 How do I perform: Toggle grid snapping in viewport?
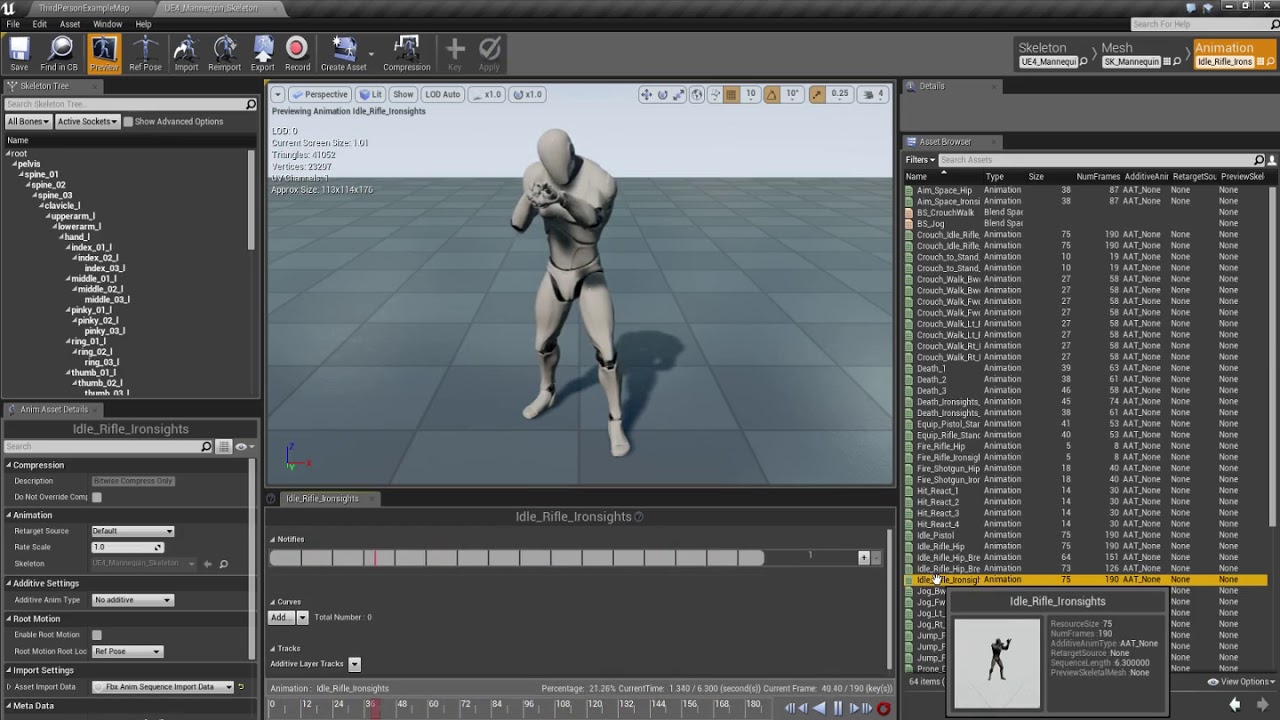(x=731, y=94)
